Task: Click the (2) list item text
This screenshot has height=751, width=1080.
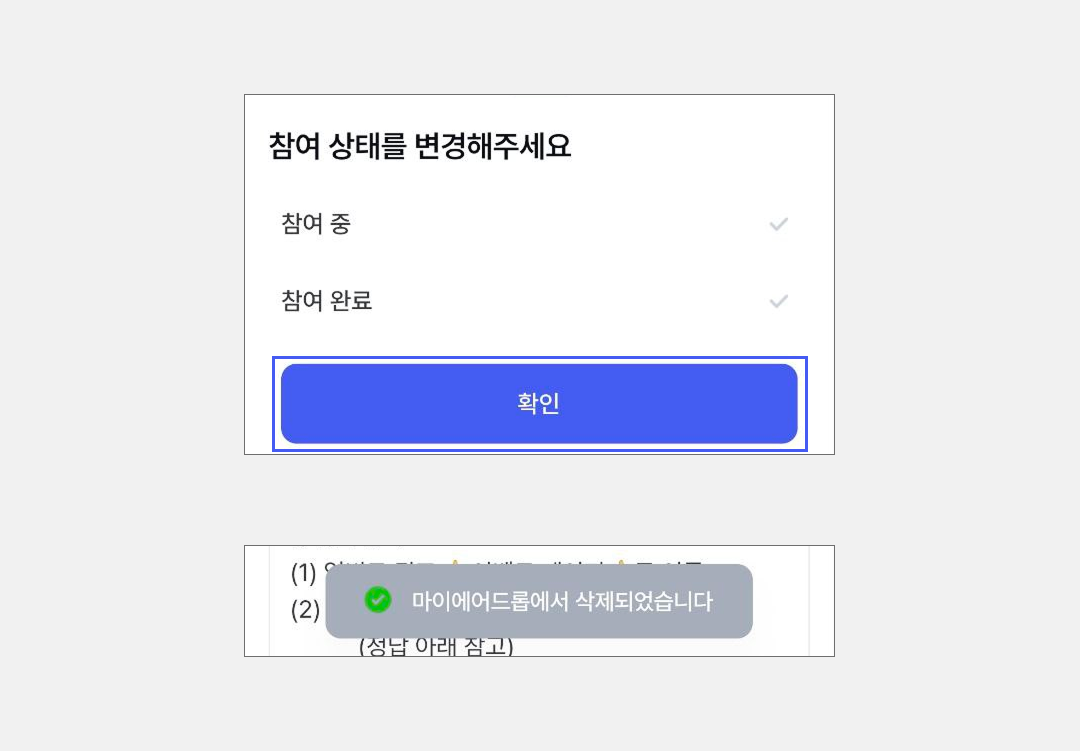Action: coord(305,609)
